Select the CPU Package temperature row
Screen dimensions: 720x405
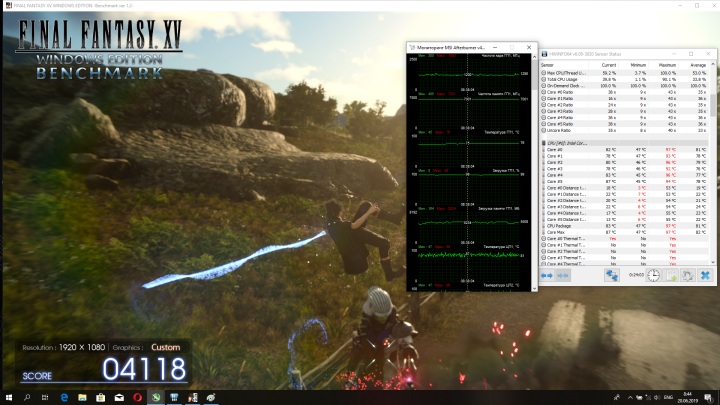pyautogui.click(x=624, y=226)
